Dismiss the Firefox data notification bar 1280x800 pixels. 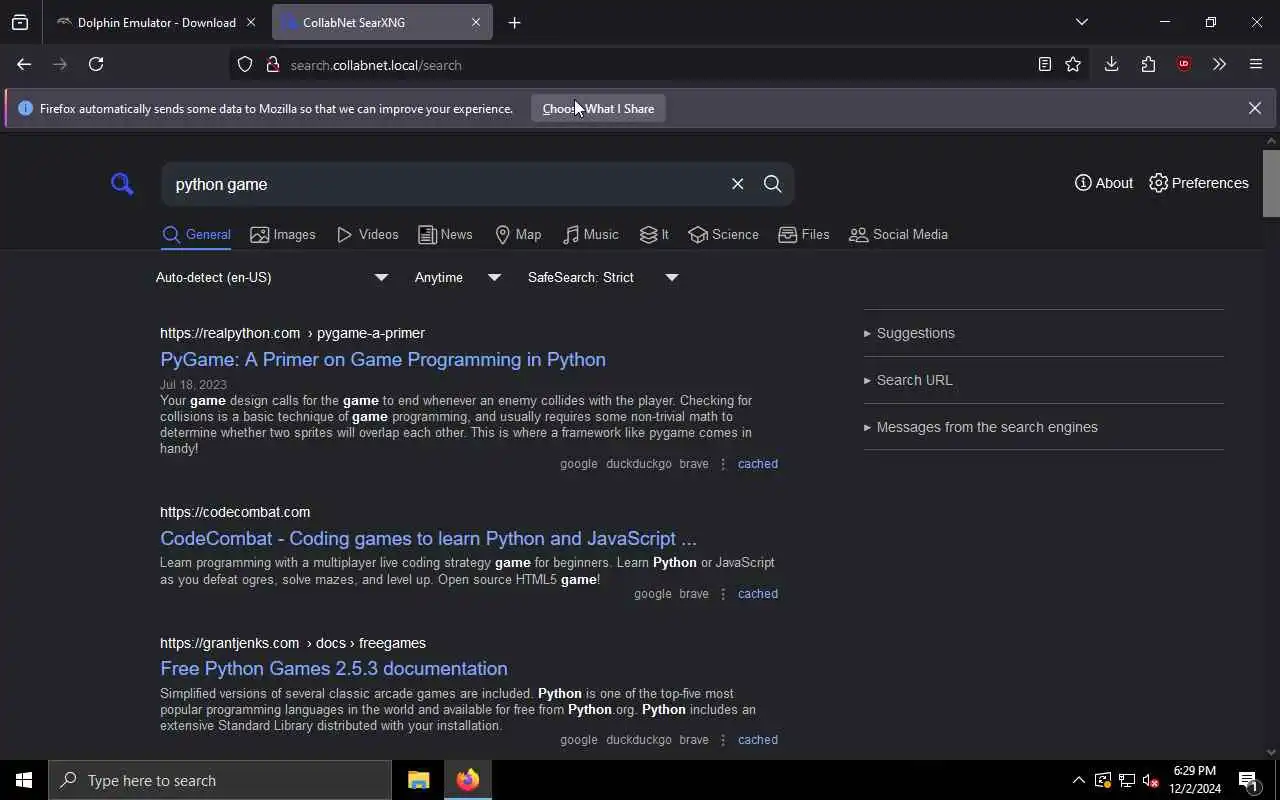(x=1254, y=108)
